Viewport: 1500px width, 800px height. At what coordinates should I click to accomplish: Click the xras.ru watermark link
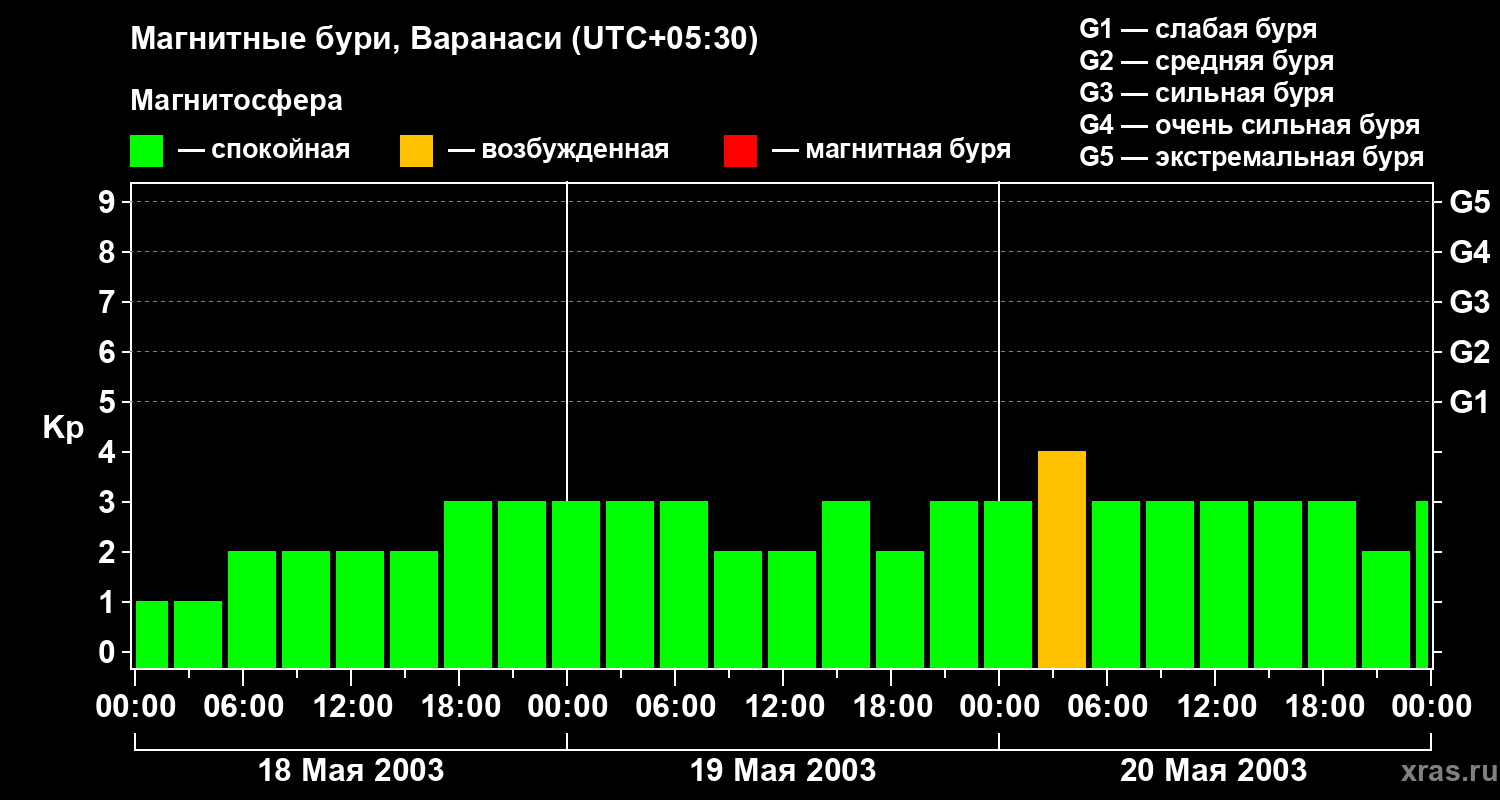(1444, 771)
